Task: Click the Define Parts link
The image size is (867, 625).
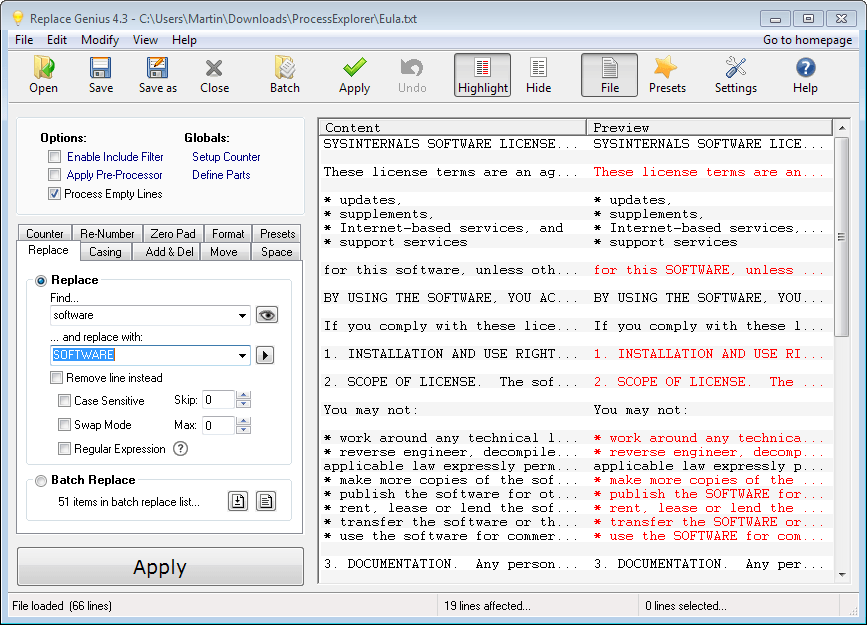Action: click(x=221, y=175)
